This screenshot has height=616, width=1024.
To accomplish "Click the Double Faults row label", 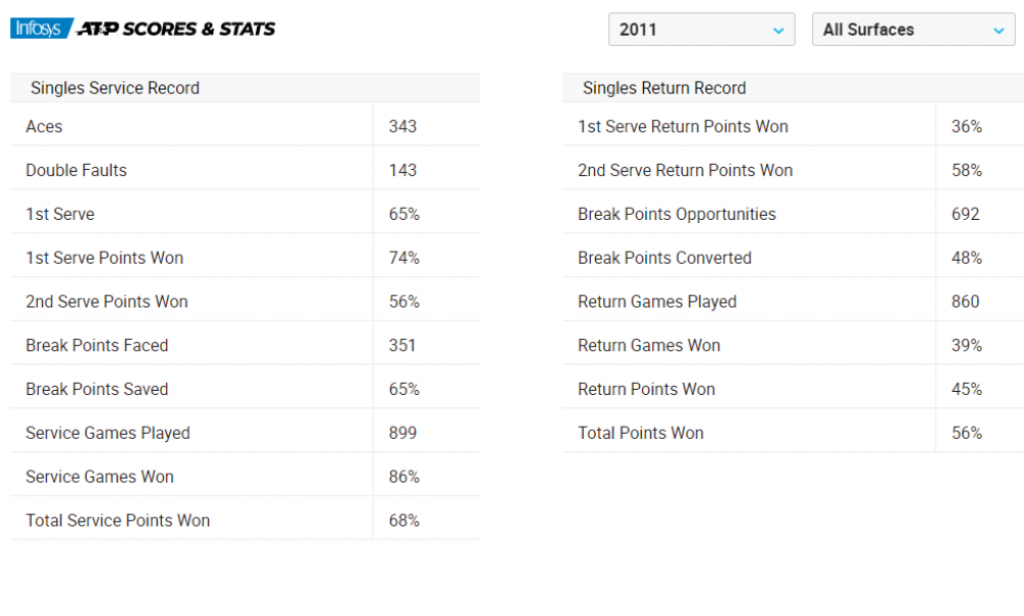I will tap(76, 170).
